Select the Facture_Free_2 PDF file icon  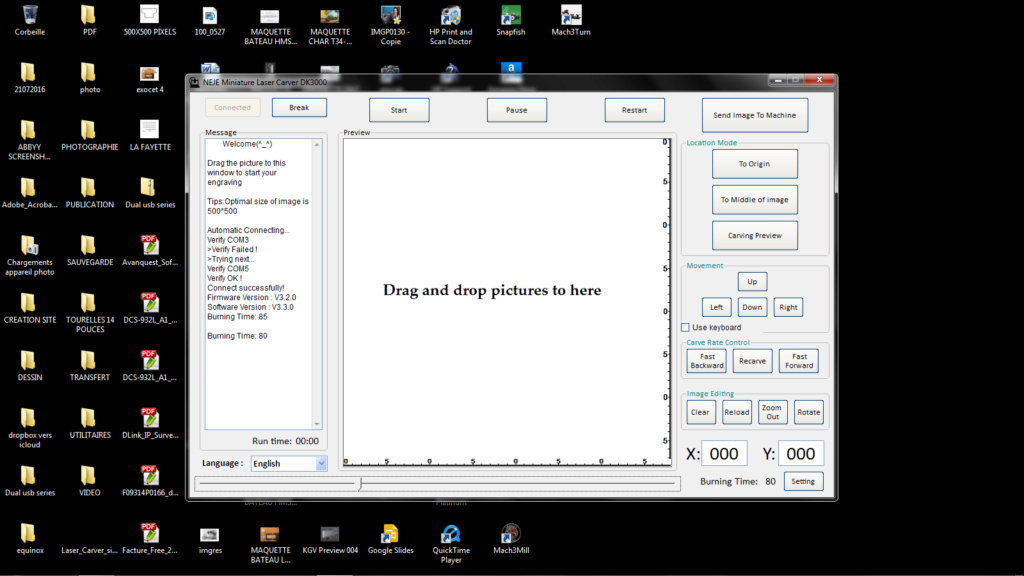click(x=150, y=539)
